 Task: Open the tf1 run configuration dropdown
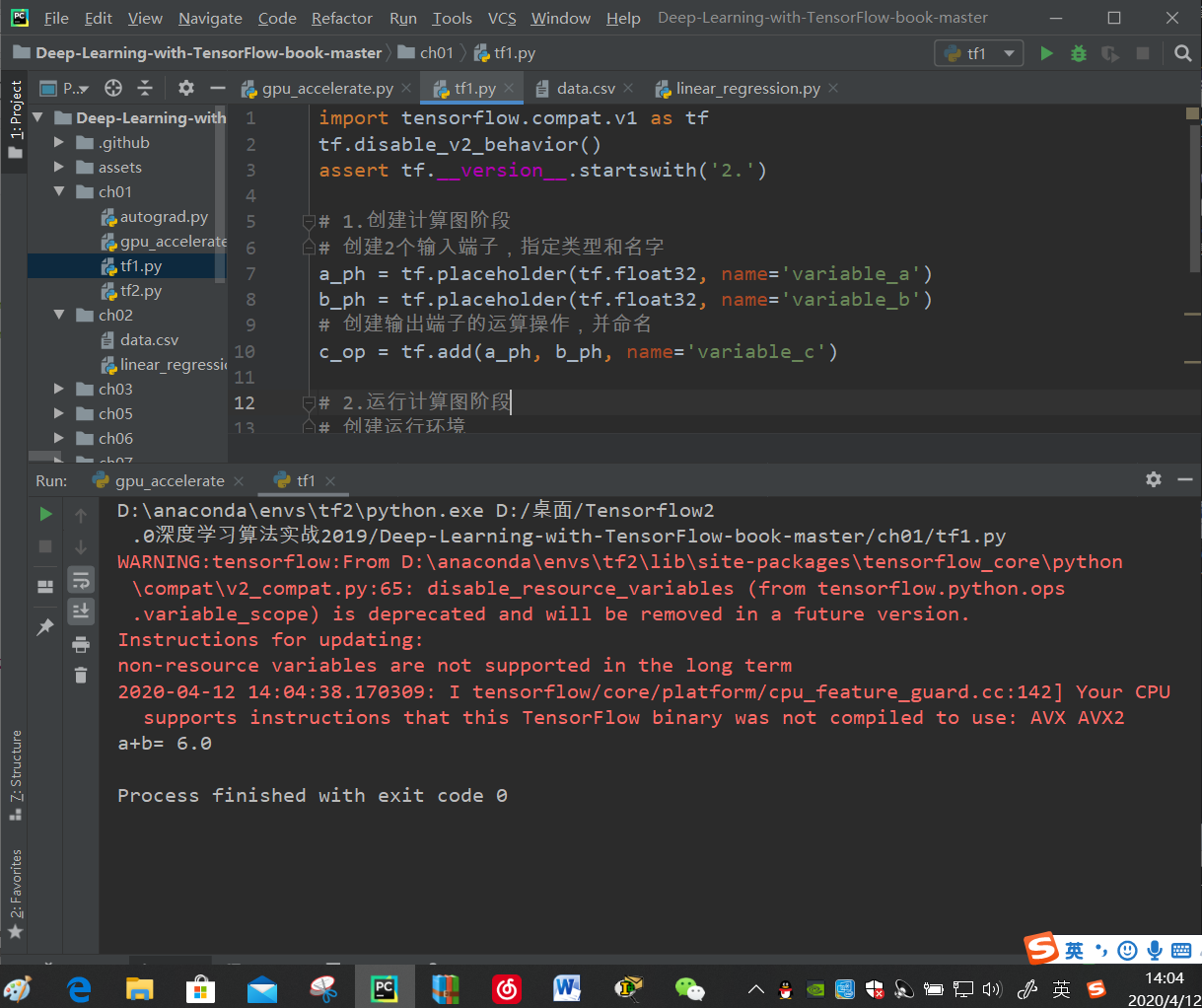[x=979, y=53]
